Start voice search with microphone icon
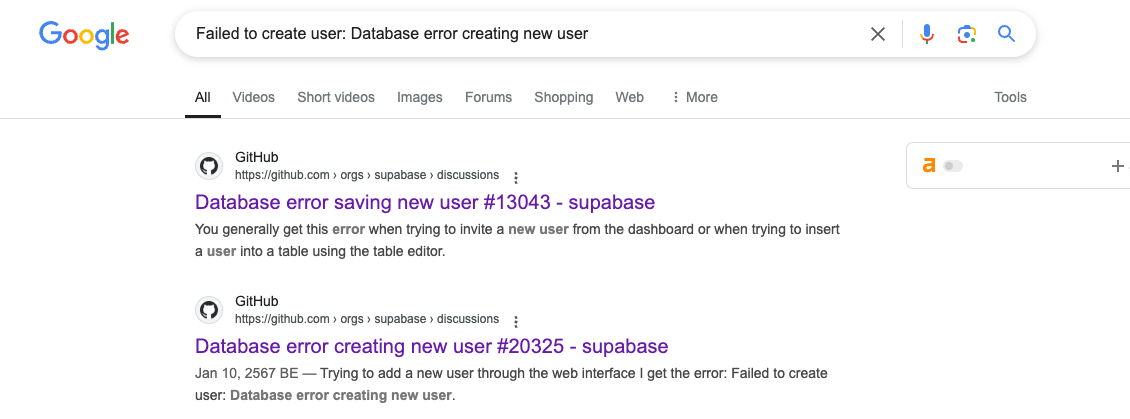The image size is (1130, 419). pos(927,34)
